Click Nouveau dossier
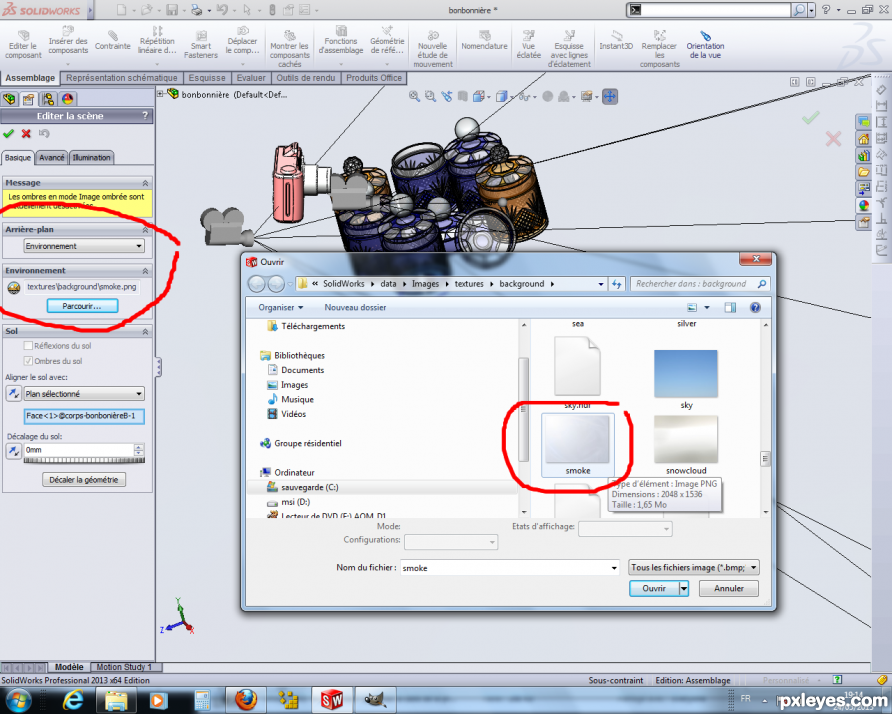This screenshot has width=892, height=714. (x=355, y=307)
